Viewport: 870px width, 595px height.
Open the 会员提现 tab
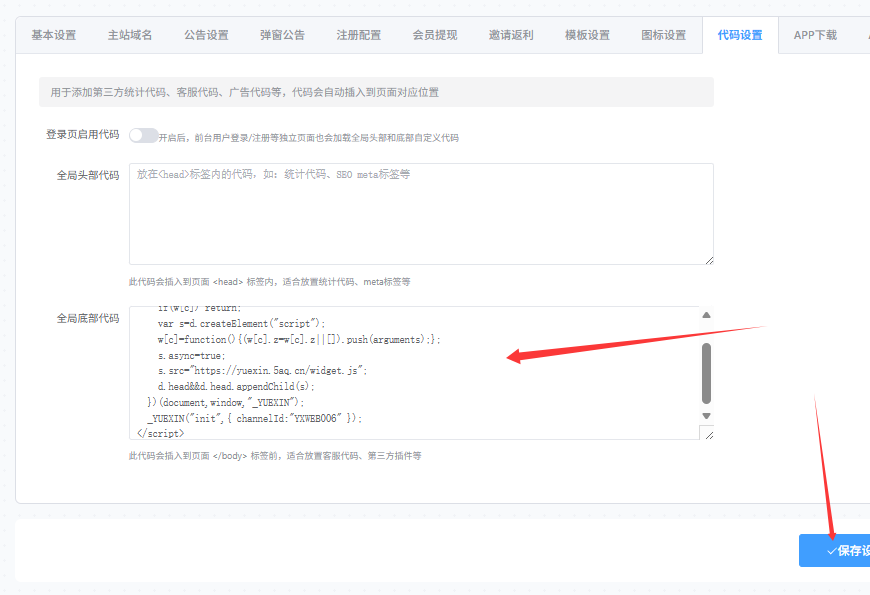(435, 35)
